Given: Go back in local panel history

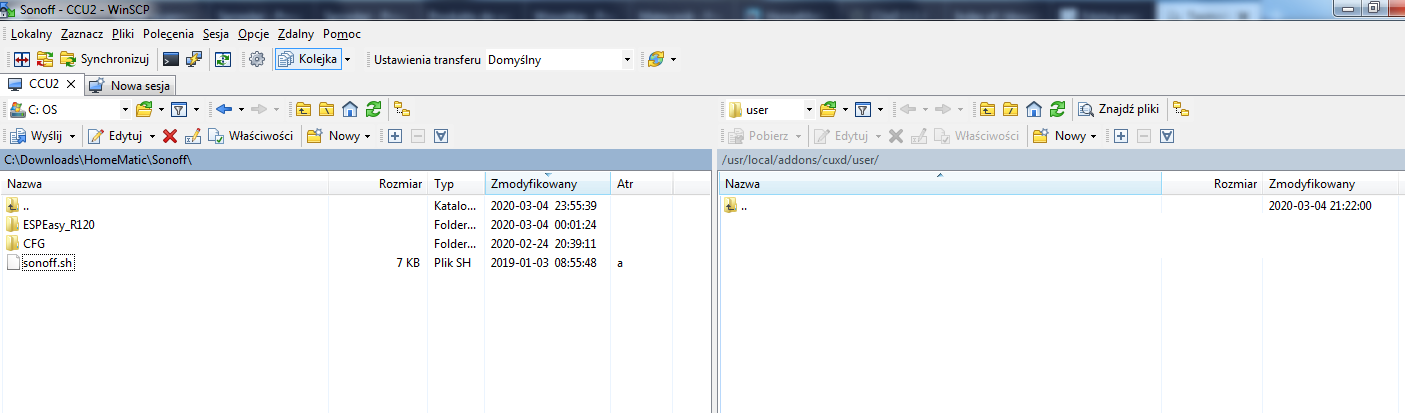Looking at the screenshot, I should (224, 109).
